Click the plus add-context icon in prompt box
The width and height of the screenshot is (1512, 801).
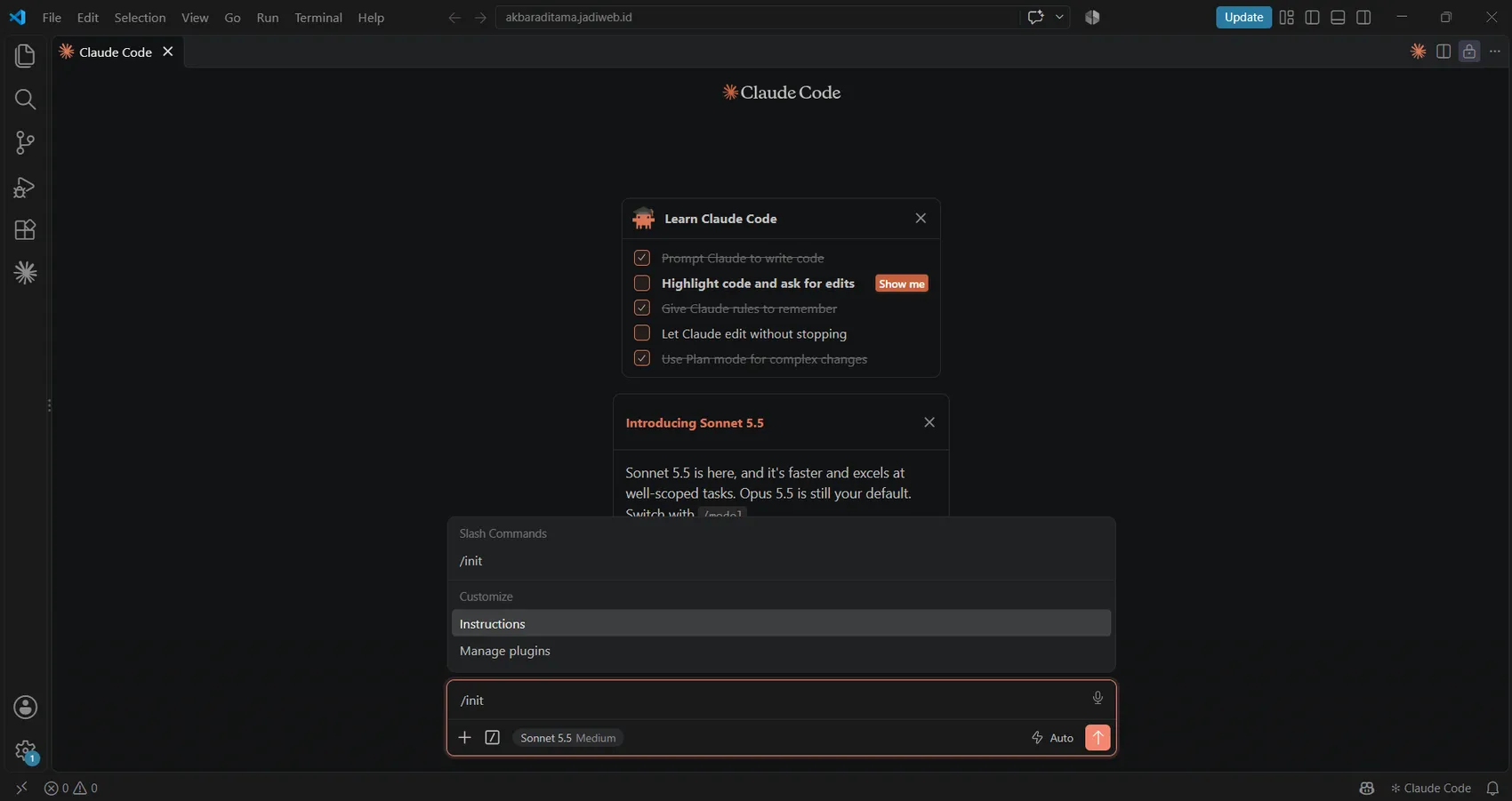[x=464, y=738]
